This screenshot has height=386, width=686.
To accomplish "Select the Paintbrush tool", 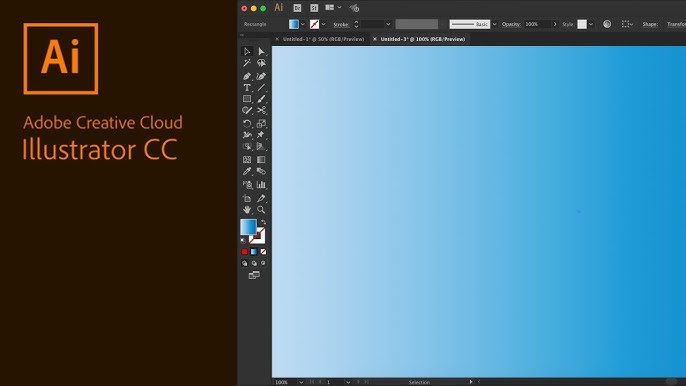I will pos(261,99).
